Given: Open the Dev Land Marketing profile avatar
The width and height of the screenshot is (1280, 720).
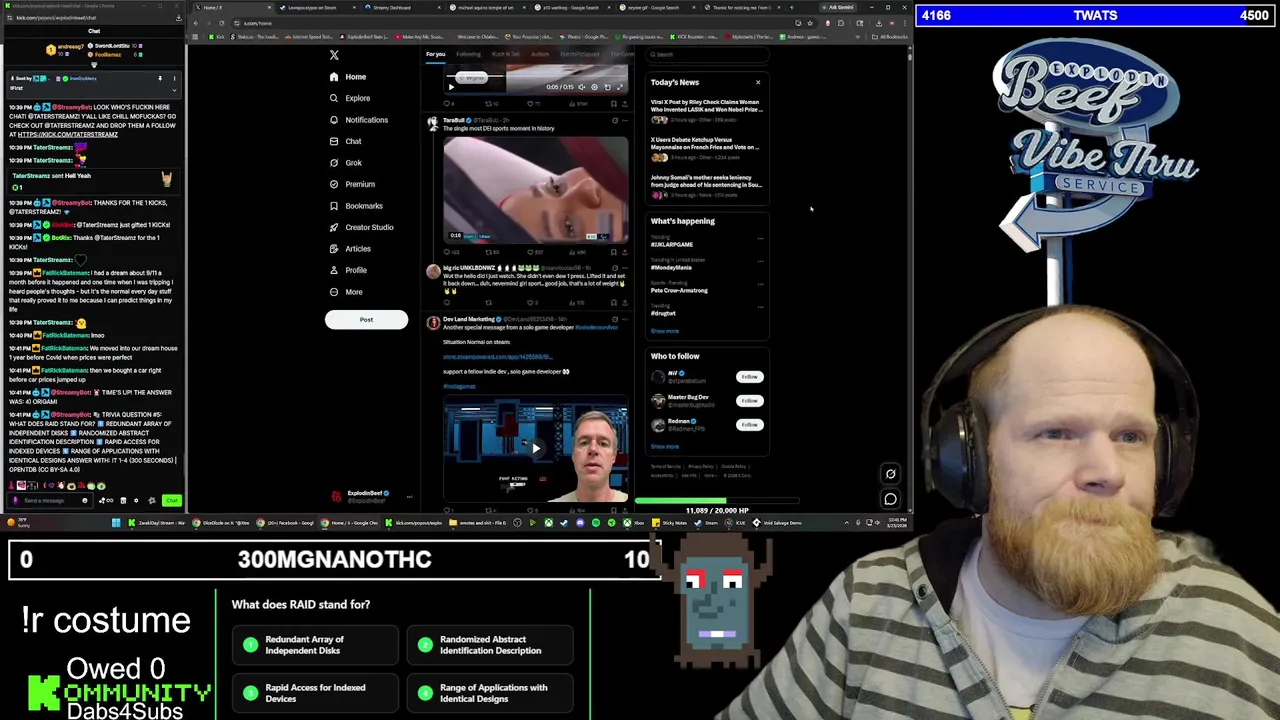Looking at the screenshot, I should coord(432,323).
